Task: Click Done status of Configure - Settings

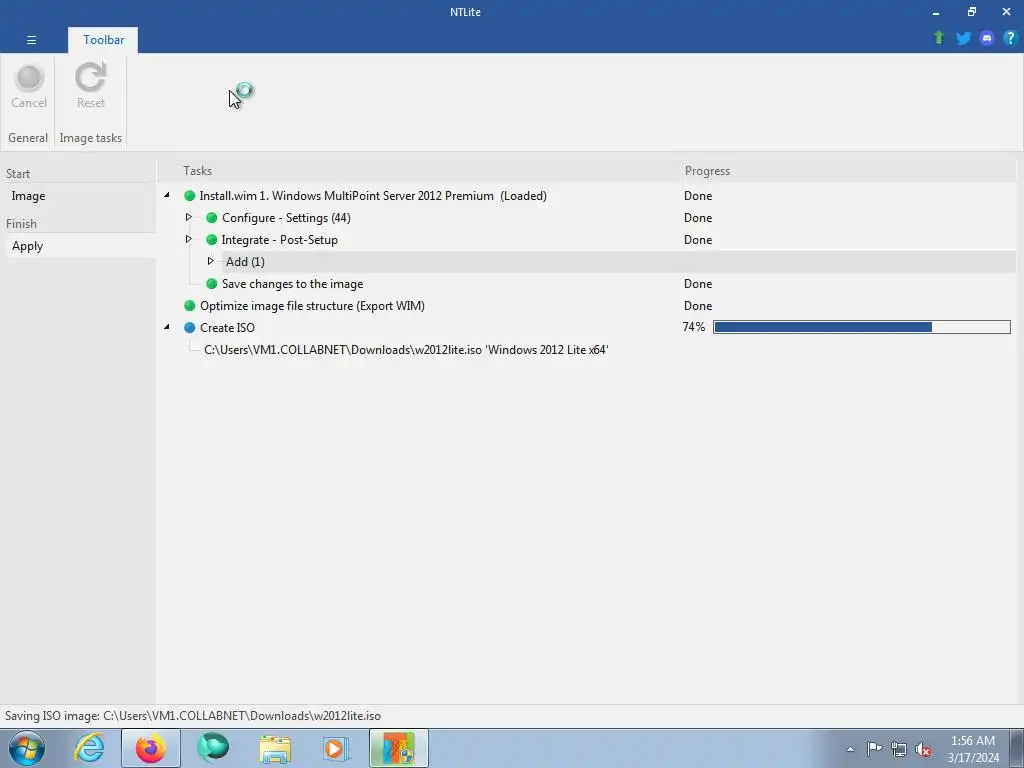Action: tap(697, 218)
